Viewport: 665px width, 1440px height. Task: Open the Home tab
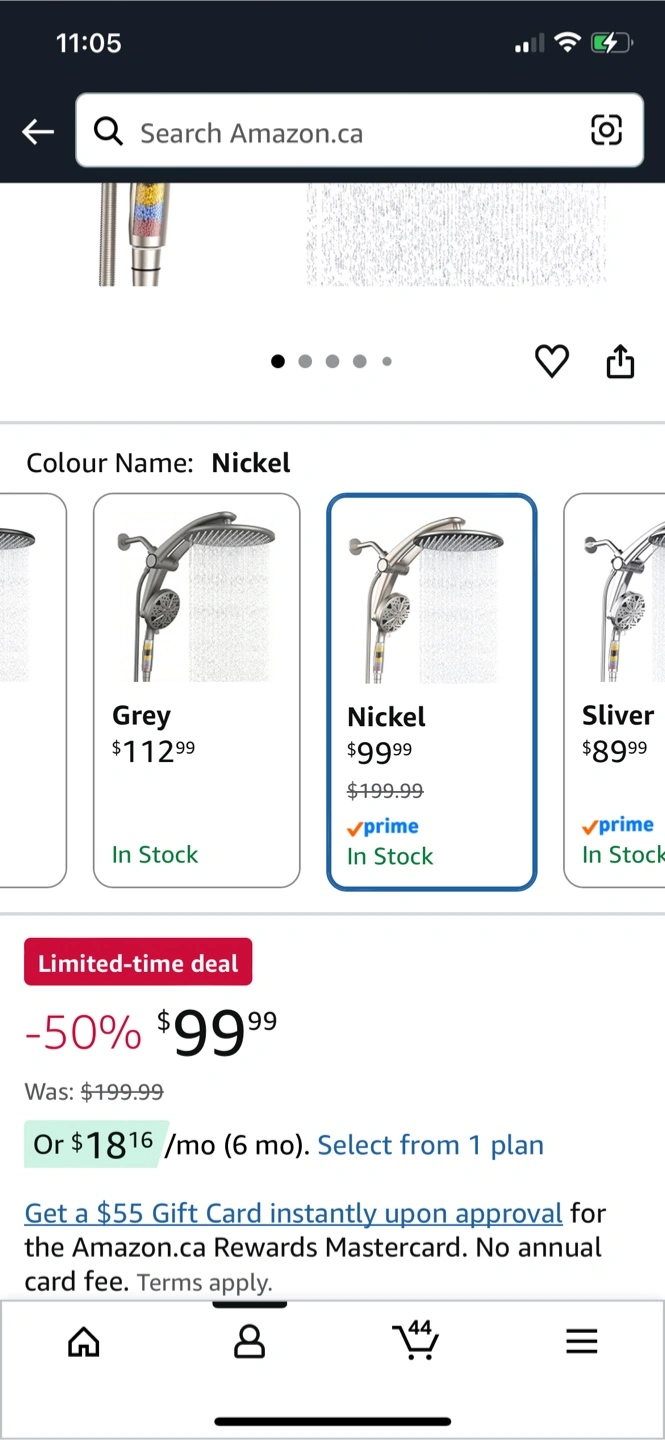83,1341
